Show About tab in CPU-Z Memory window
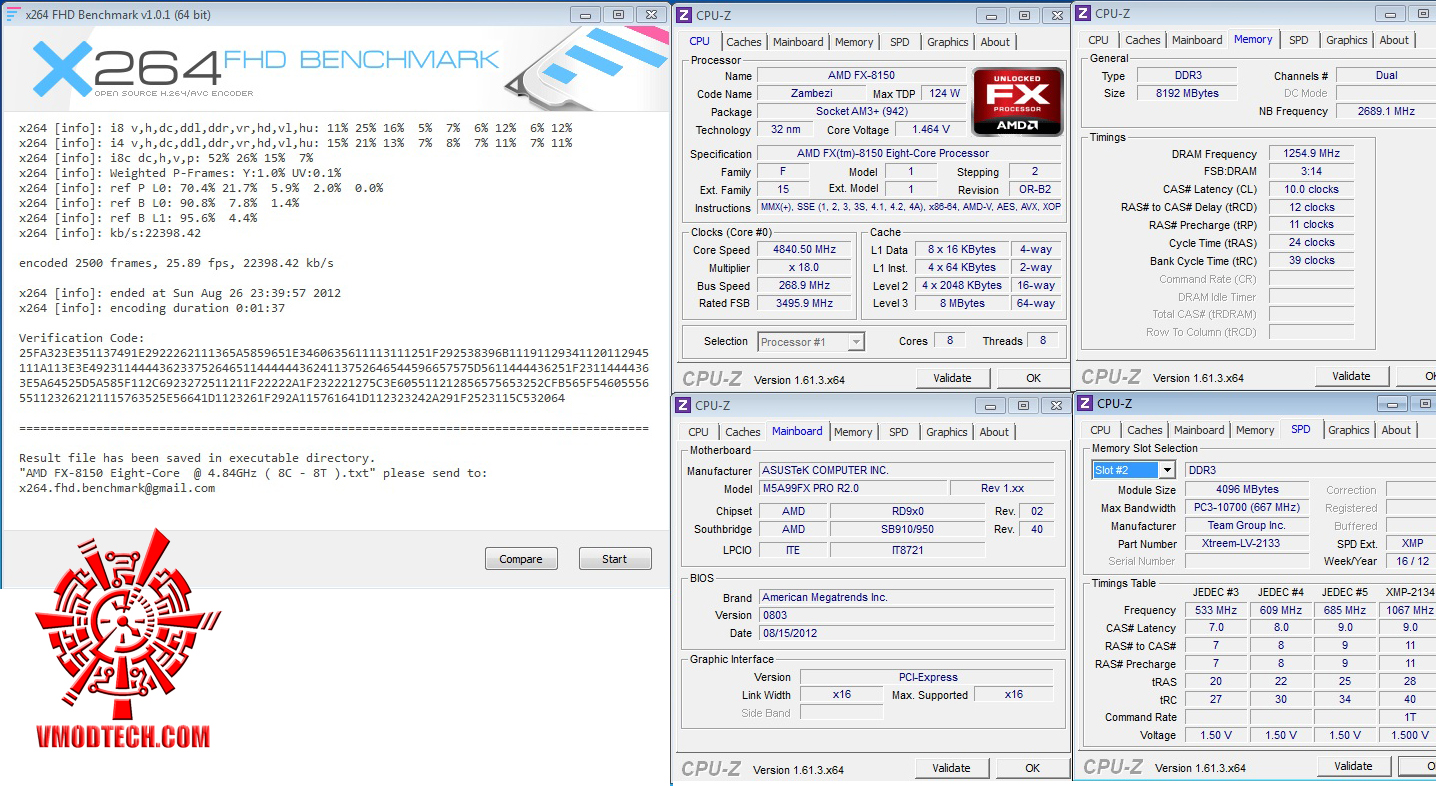Image resolution: width=1436 pixels, height=786 pixels. (1395, 40)
